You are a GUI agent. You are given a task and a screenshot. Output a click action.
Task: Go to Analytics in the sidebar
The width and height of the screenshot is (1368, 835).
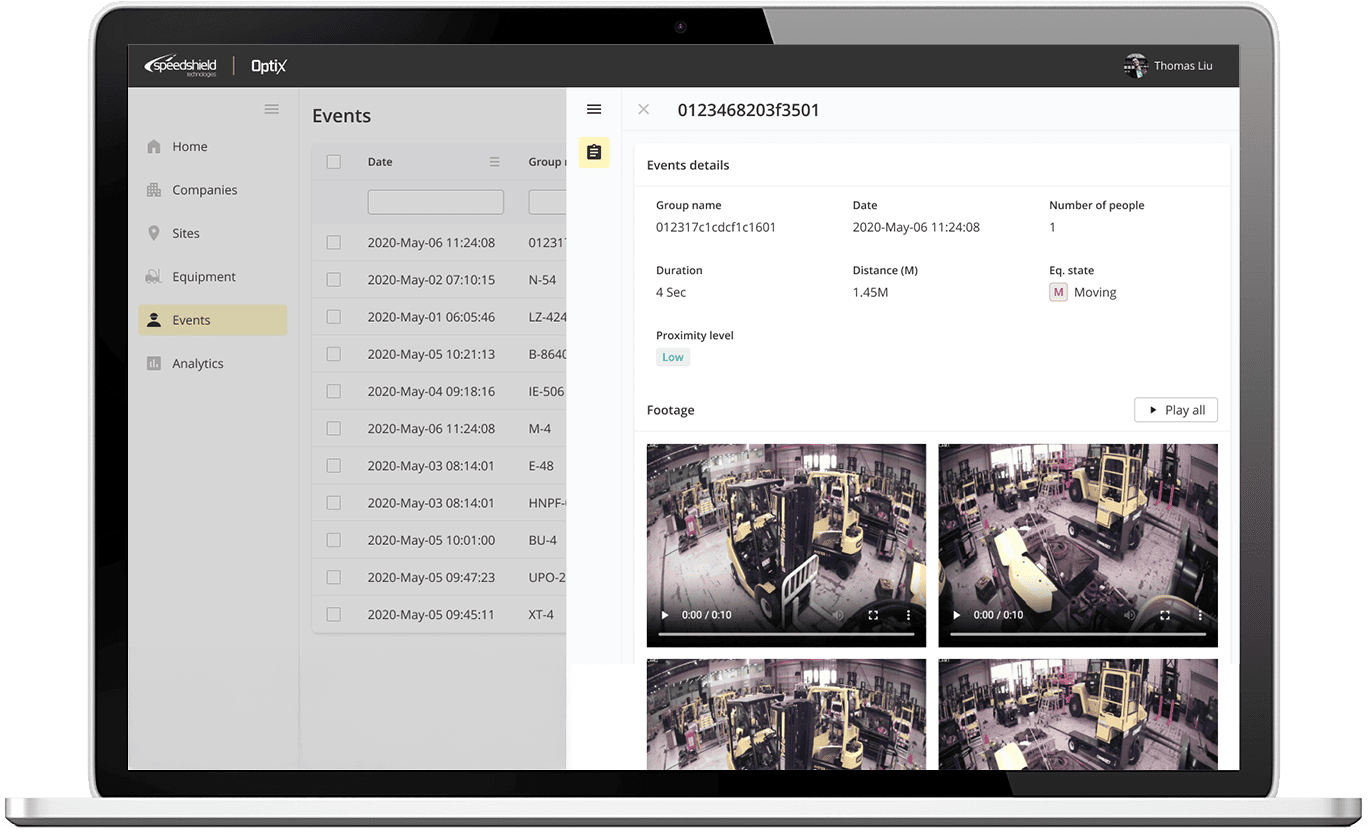tap(197, 364)
